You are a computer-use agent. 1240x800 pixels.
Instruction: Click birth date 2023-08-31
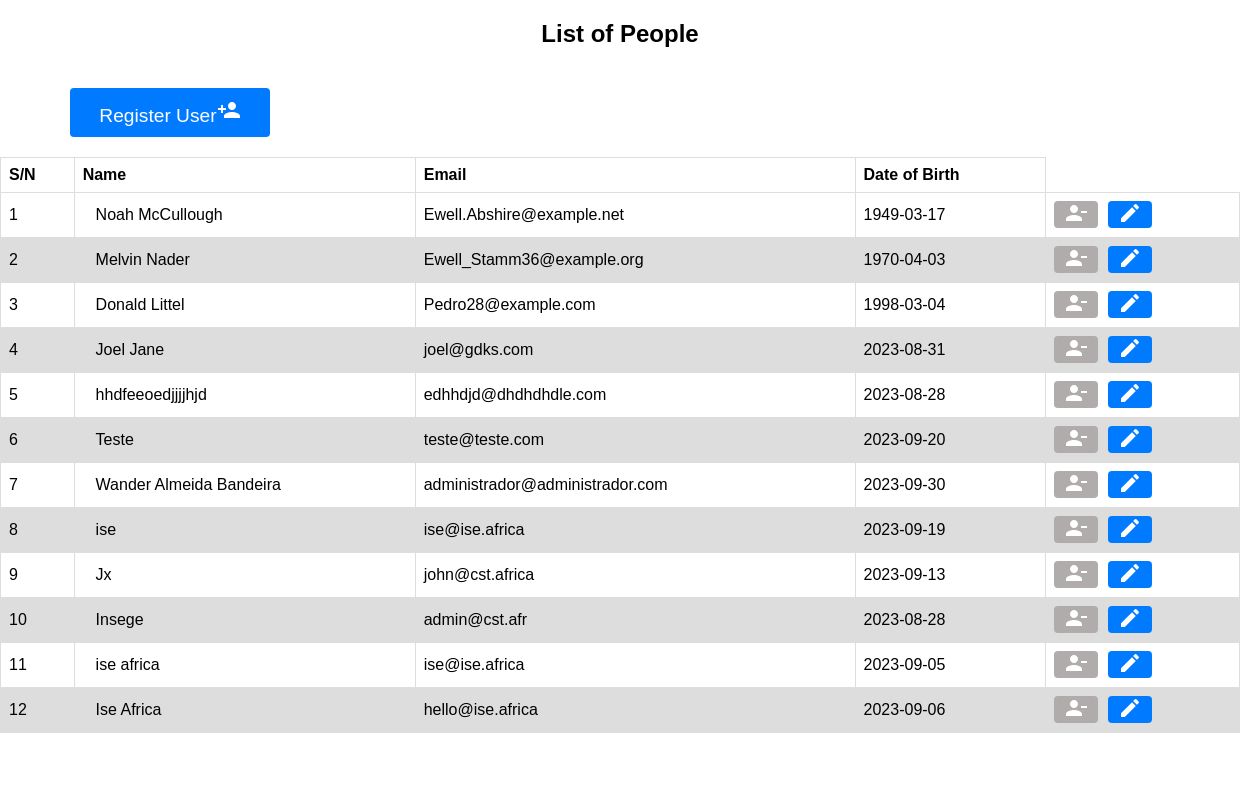pyautogui.click(x=904, y=350)
